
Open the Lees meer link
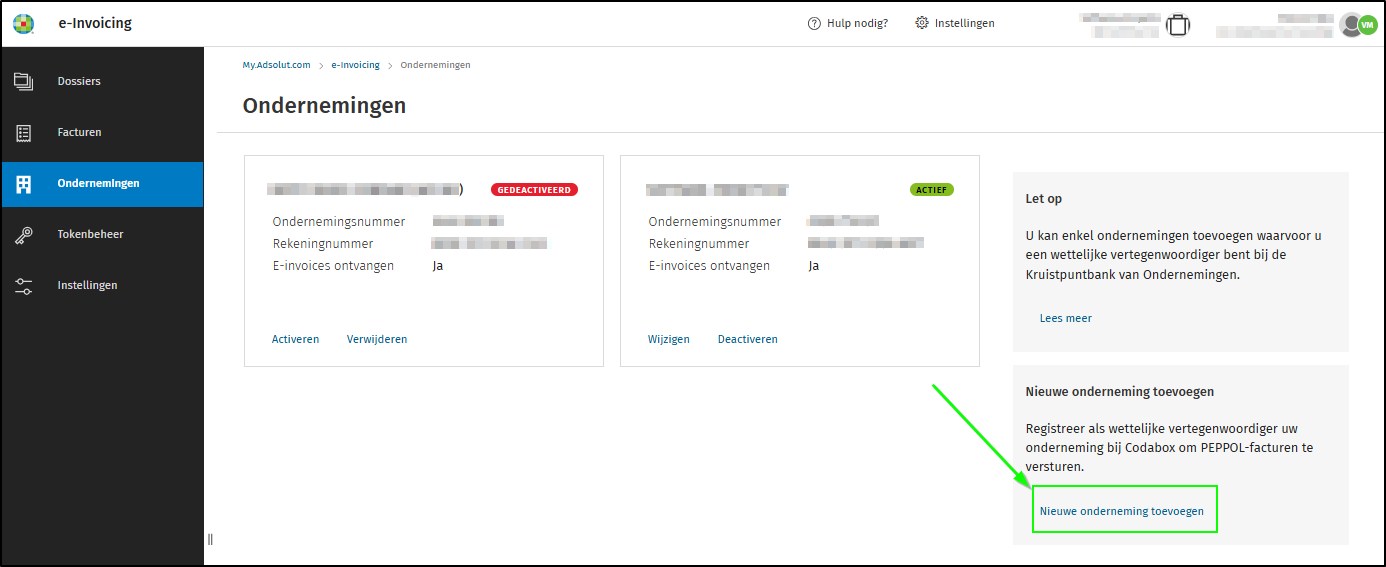[1065, 318]
